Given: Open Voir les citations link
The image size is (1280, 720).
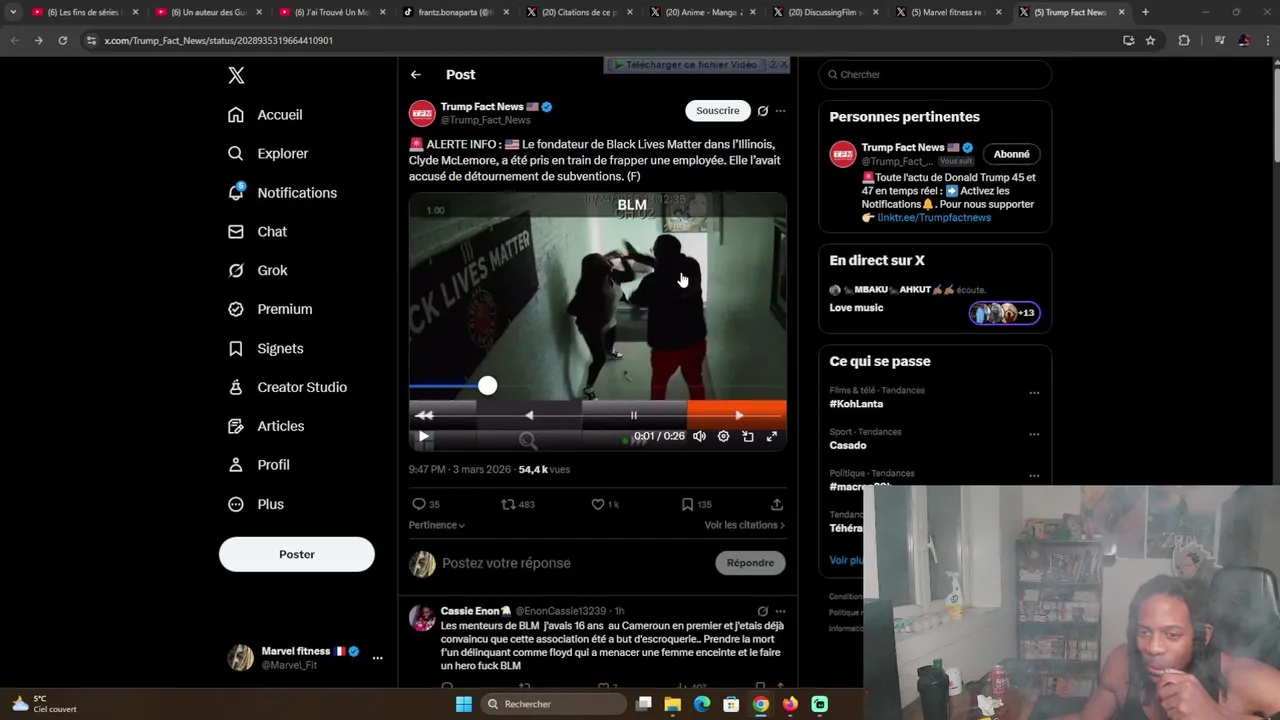Looking at the screenshot, I should coord(745,525).
